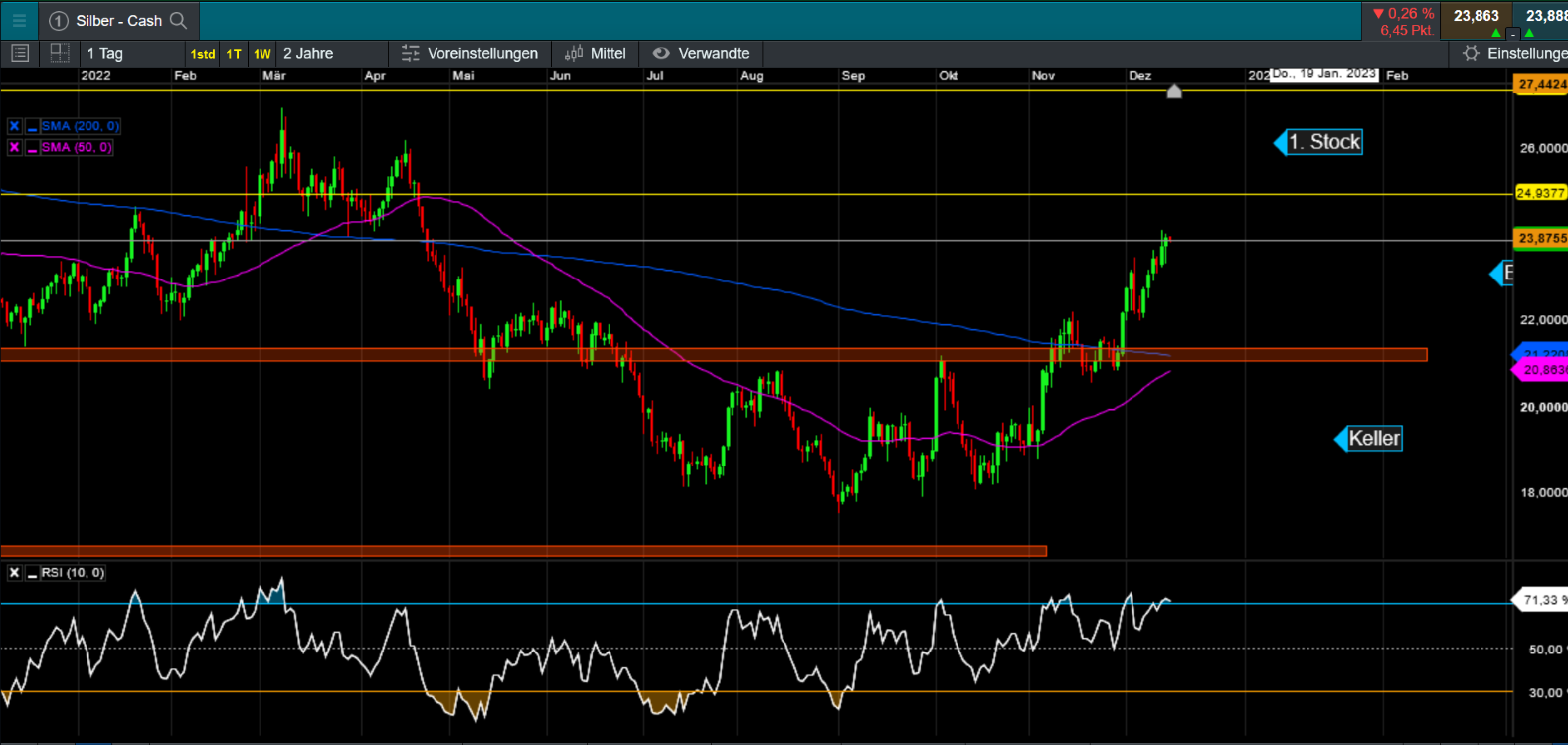
Task: Select the 1W timeframe button
Action: point(261,54)
